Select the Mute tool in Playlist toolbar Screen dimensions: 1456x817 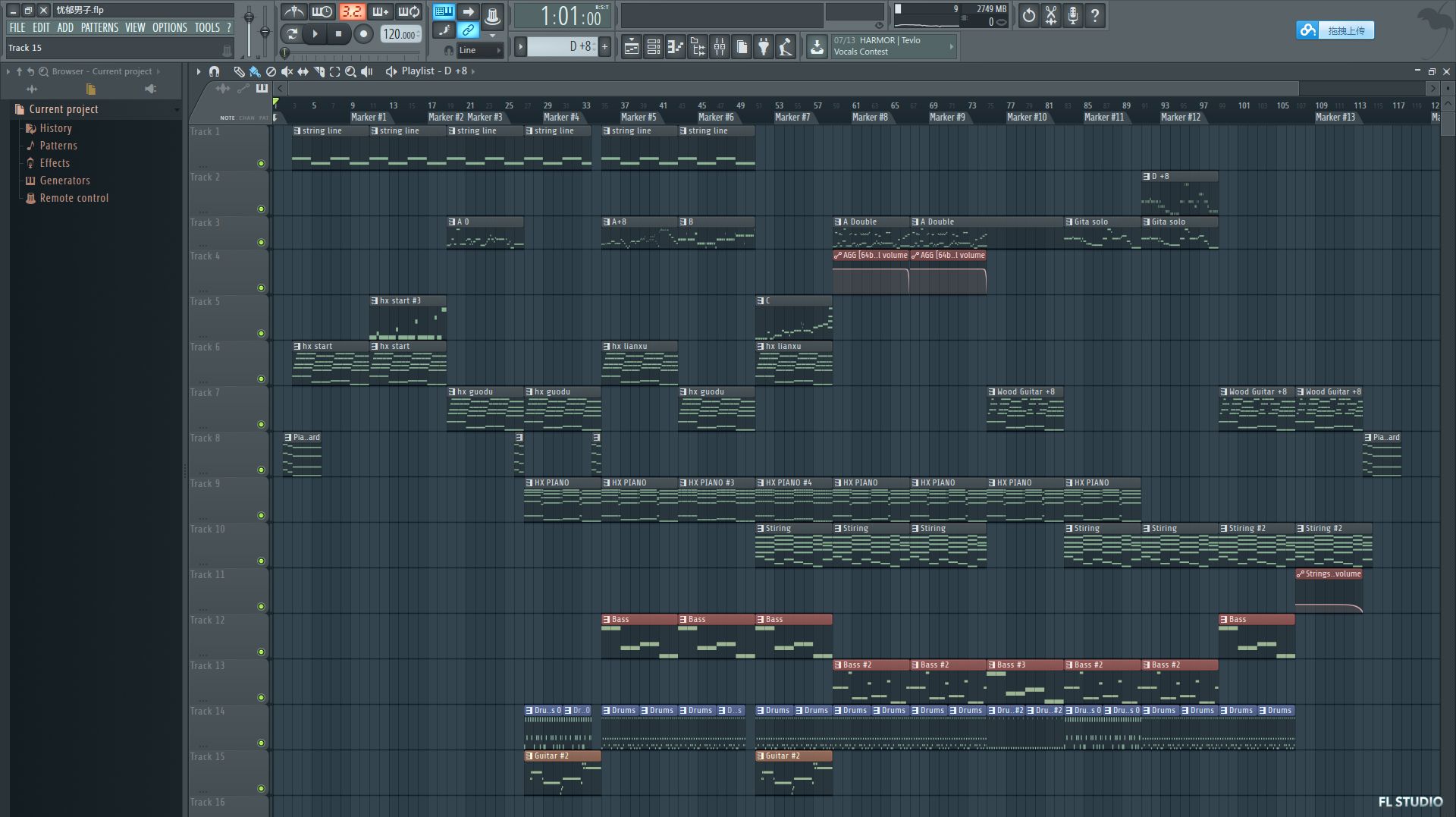point(287,71)
